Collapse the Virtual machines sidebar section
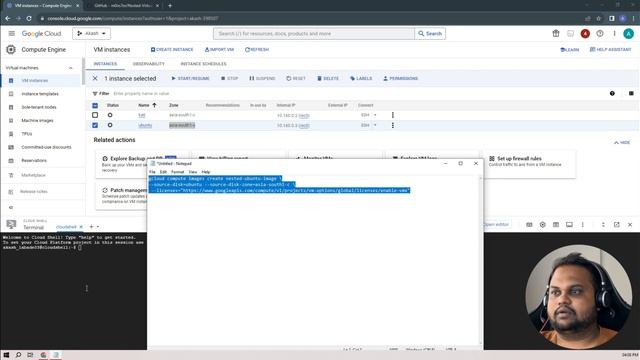Screen dimensions: 640x360 71,68
